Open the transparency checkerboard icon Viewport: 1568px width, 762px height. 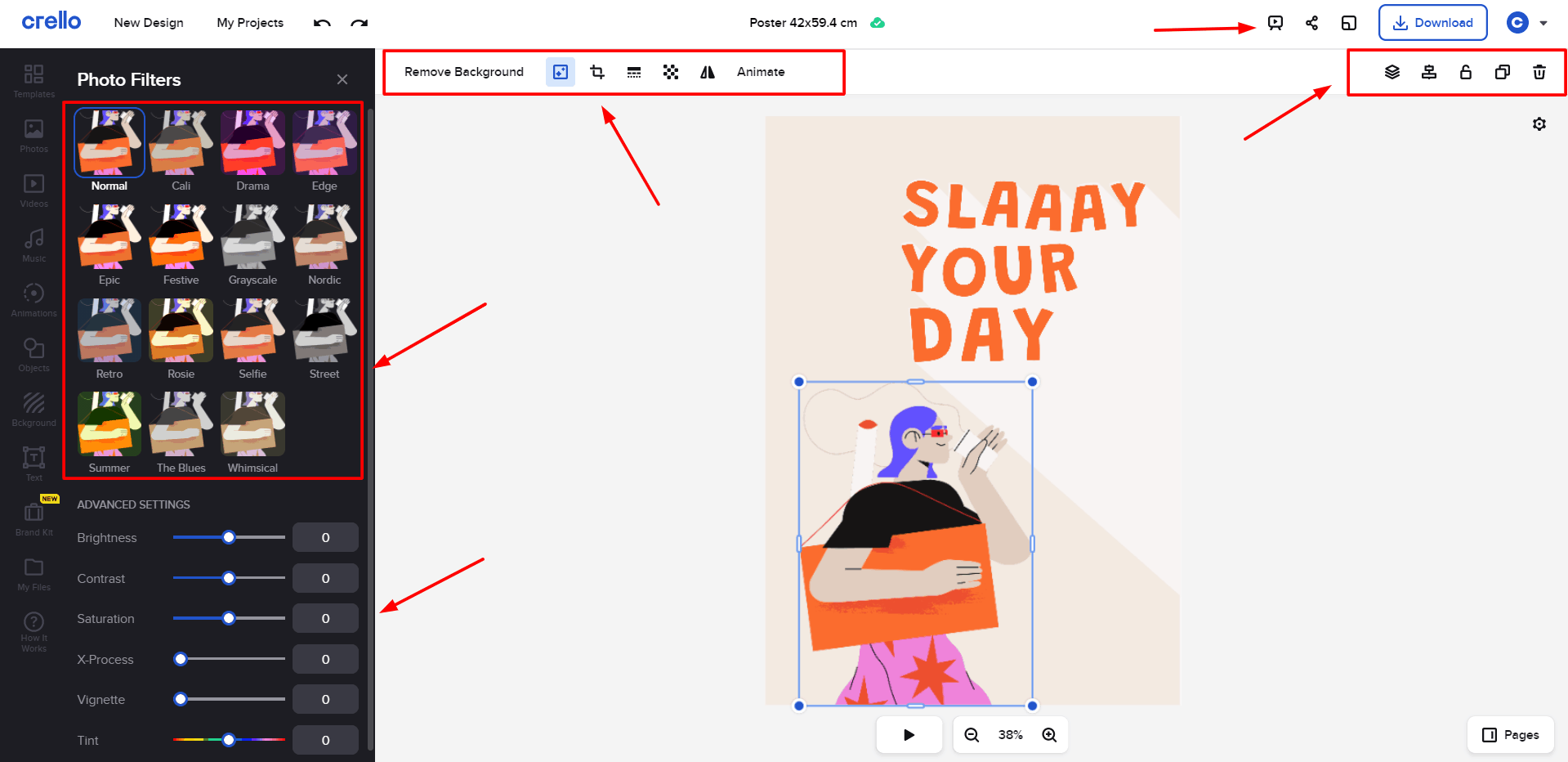point(671,72)
